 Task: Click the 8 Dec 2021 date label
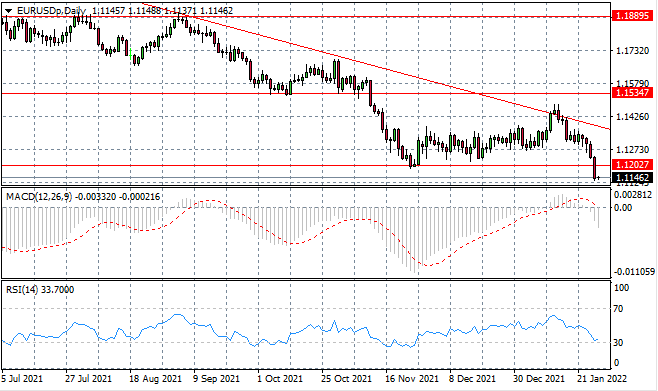click(473, 379)
